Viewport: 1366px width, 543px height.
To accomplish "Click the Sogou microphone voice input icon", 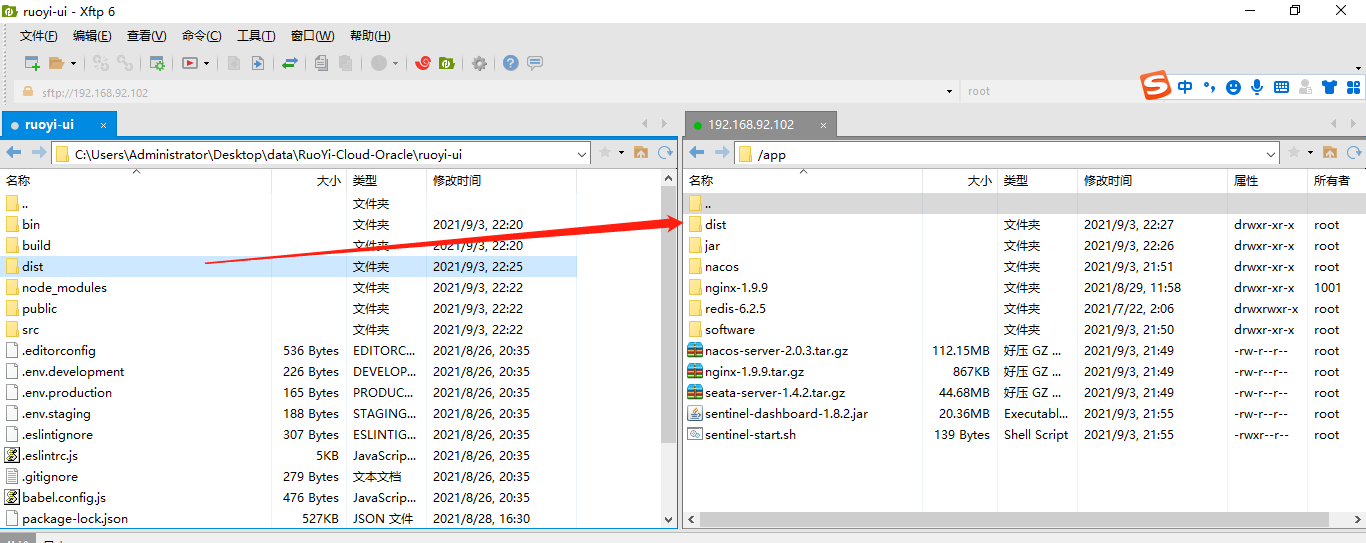I will pyautogui.click(x=1257, y=87).
